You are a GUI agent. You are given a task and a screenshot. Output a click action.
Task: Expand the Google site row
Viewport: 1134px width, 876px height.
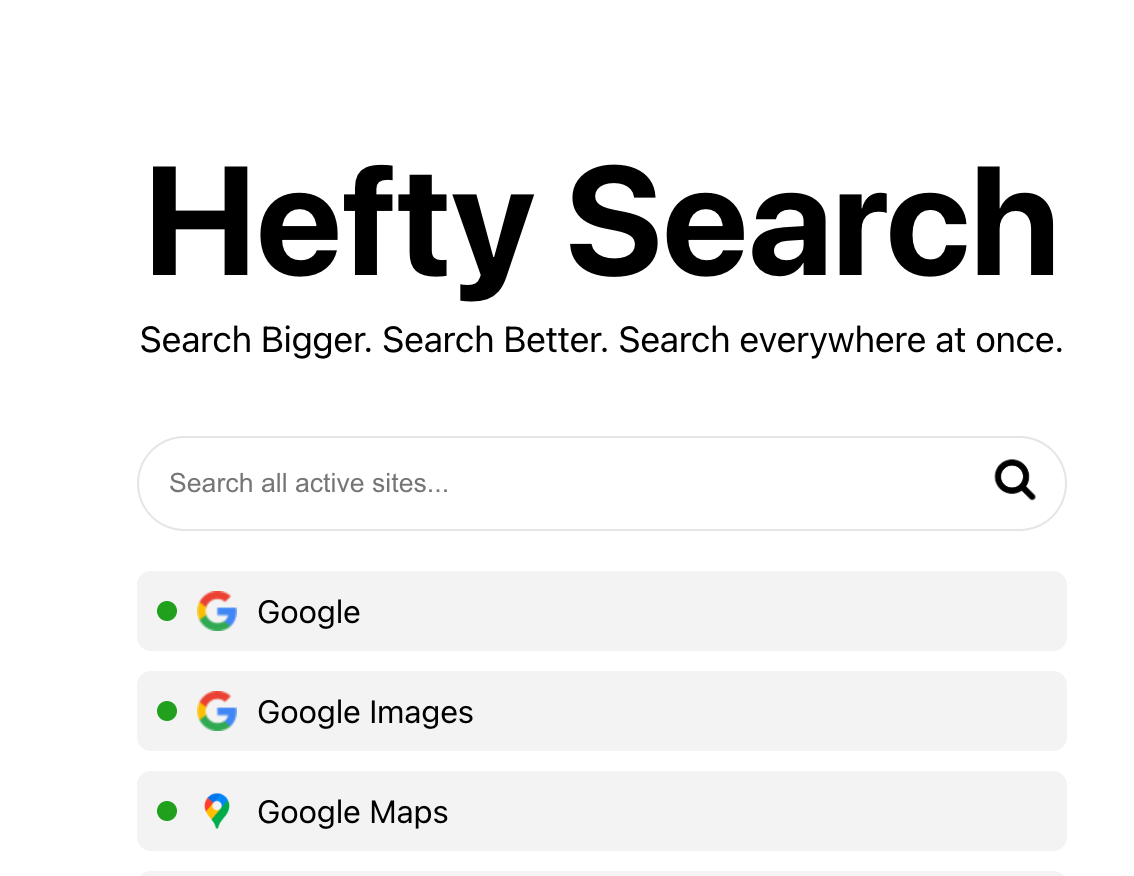point(600,611)
